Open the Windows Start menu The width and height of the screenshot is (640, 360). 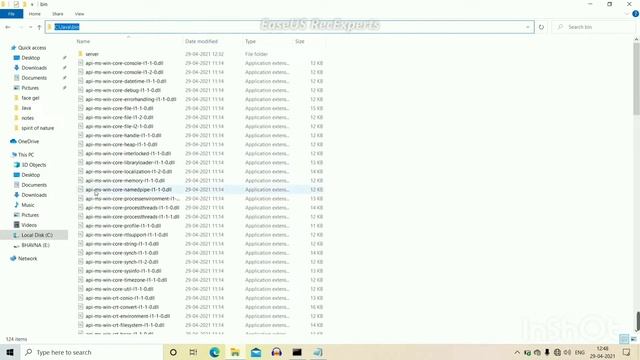[x=10, y=352]
